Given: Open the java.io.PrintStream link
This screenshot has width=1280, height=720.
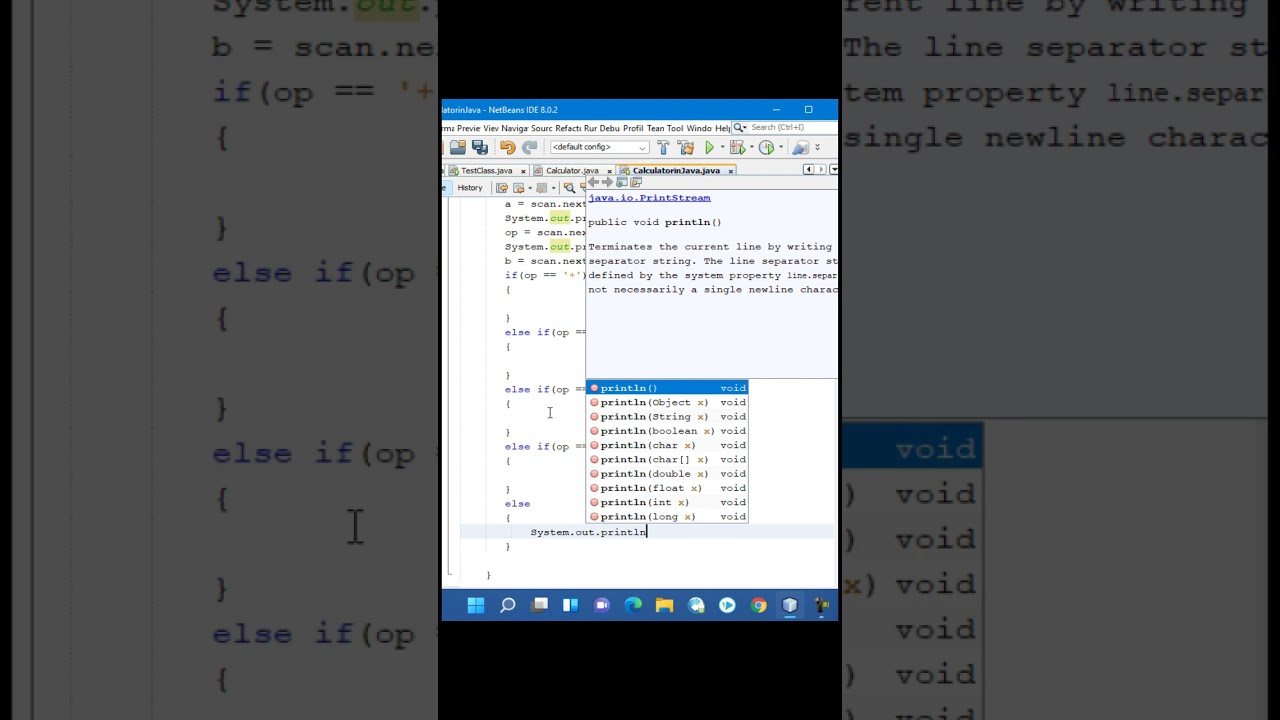Looking at the screenshot, I should coord(649,198).
